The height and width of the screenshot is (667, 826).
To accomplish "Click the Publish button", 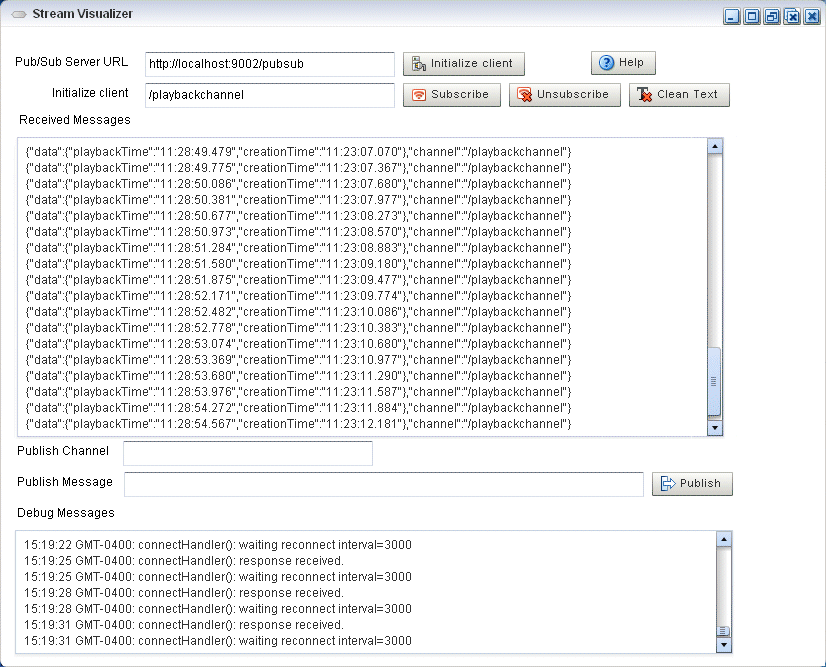I will [x=692, y=484].
